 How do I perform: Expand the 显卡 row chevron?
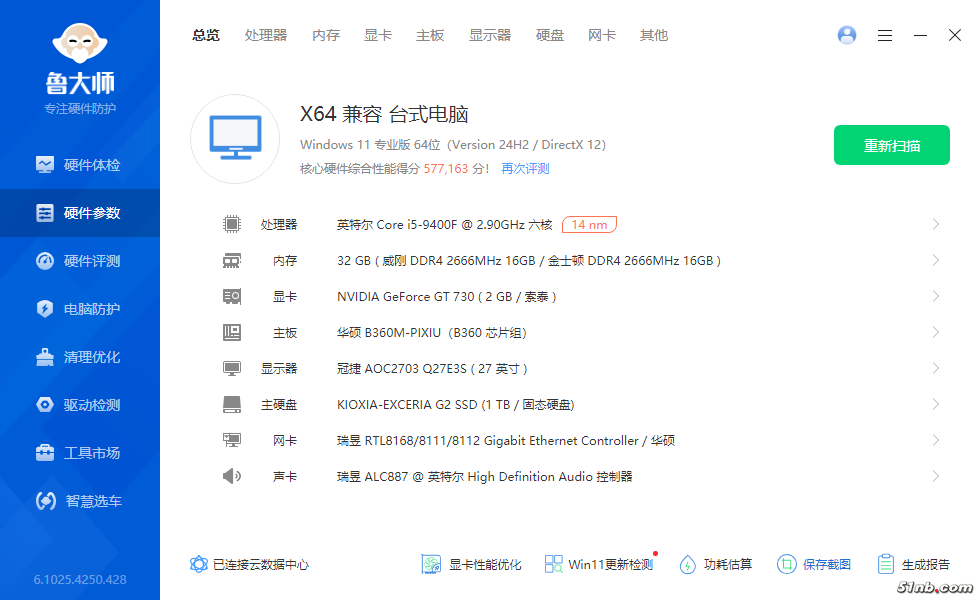point(936,296)
